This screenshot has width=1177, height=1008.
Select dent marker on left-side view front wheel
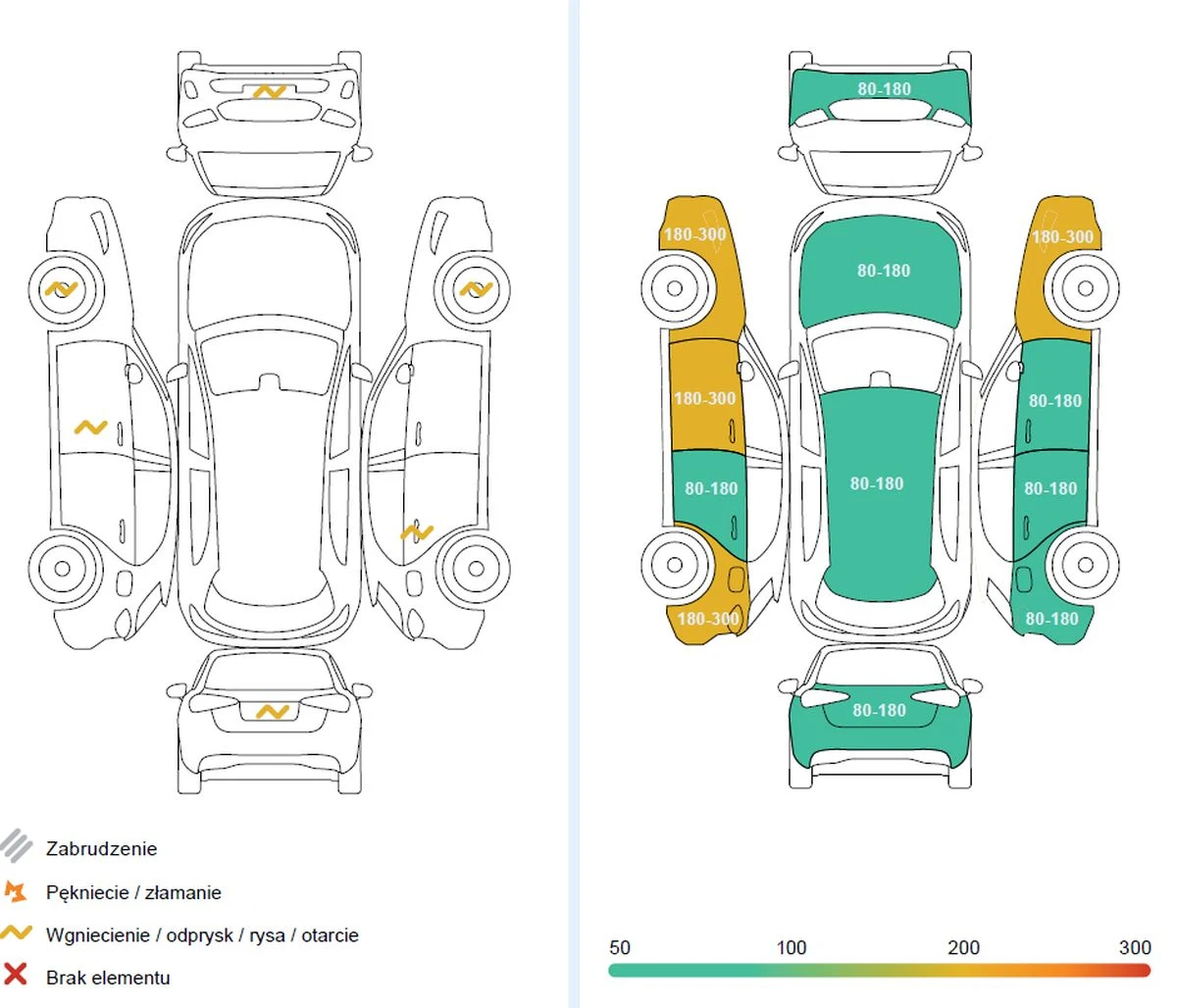[x=61, y=289]
